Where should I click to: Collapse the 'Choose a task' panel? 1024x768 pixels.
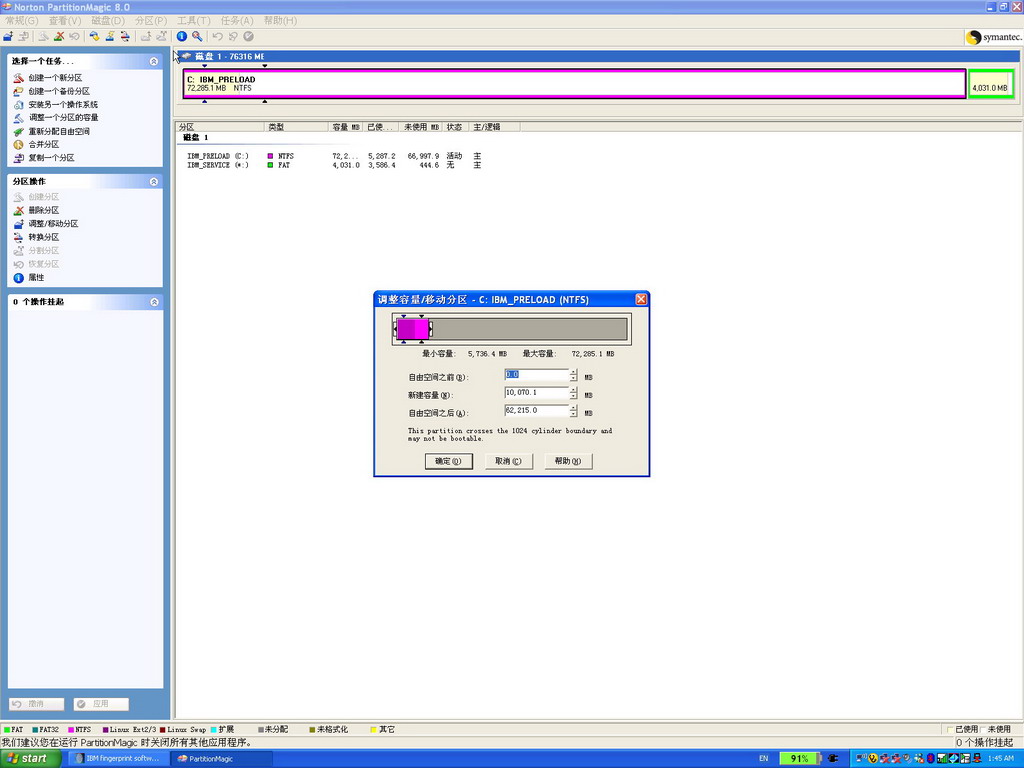(x=154, y=61)
